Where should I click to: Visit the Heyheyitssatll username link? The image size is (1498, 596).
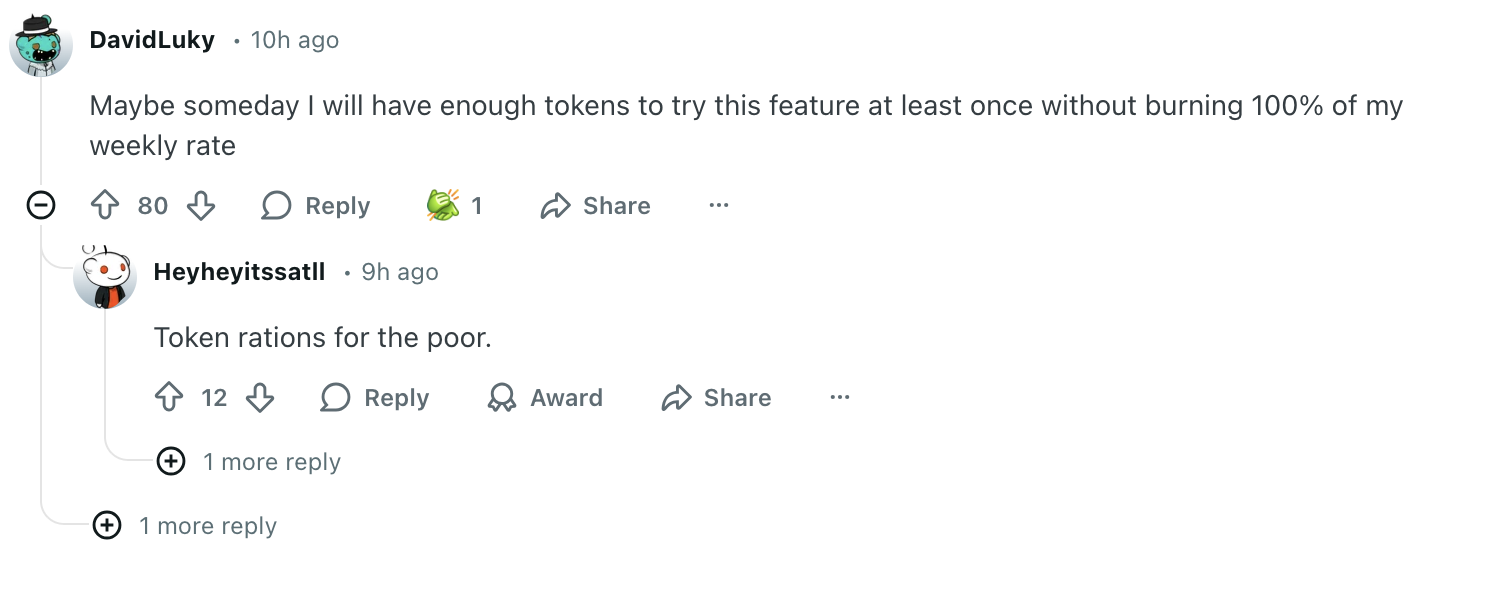point(239,272)
